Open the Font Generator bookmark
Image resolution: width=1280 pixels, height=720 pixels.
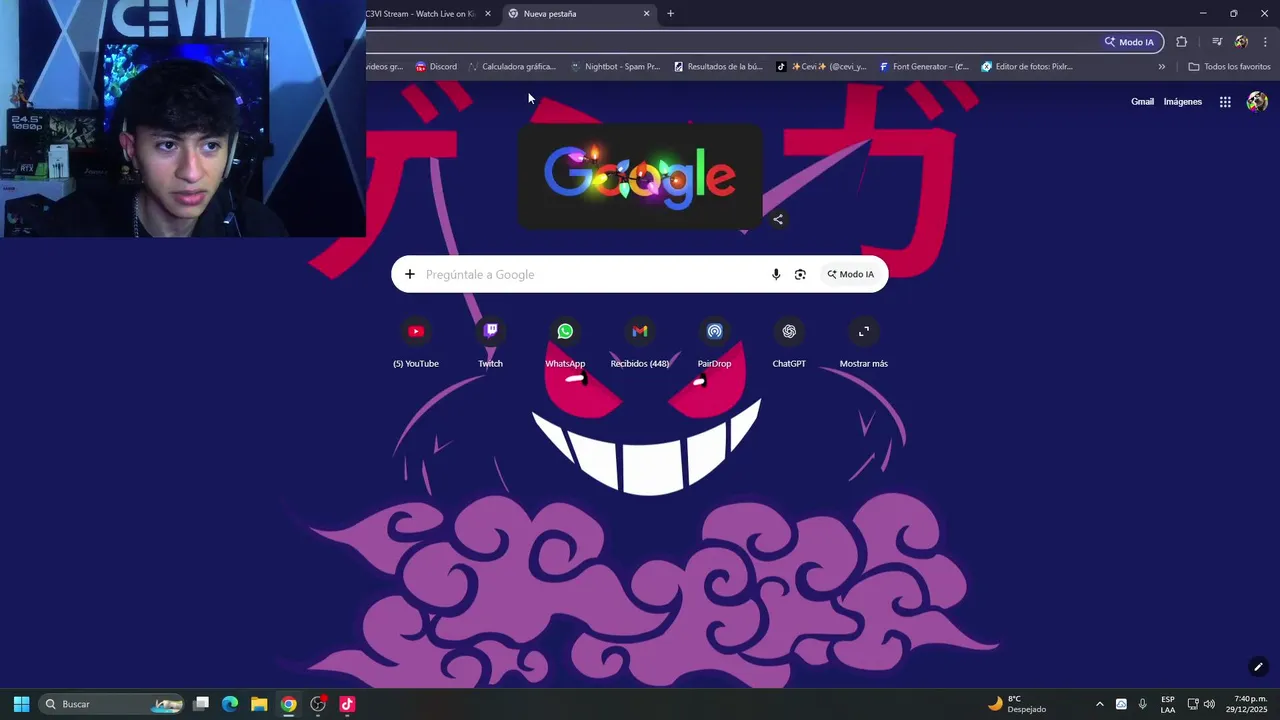click(924, 67)
